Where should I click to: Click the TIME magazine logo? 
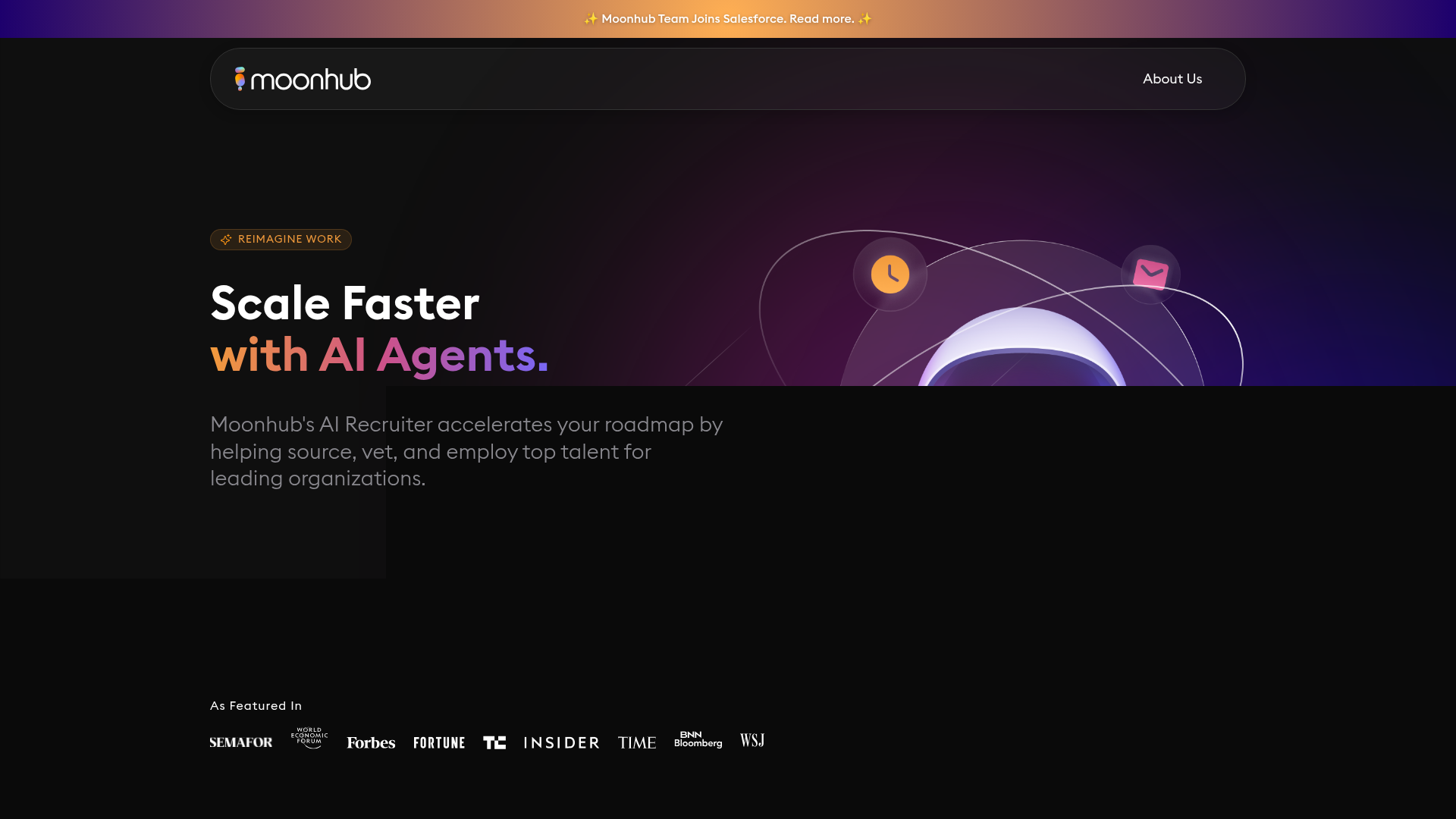pos(637,742)
